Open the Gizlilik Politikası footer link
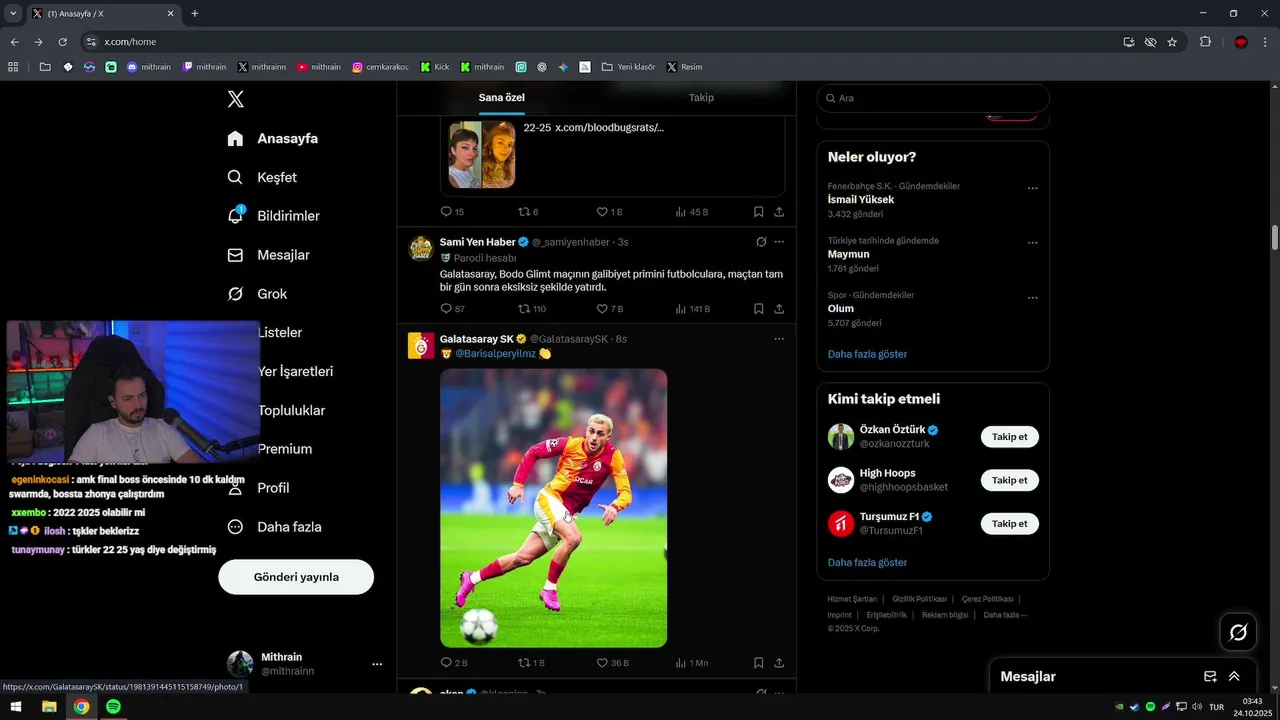1280x720 pixels. (919, 599)
